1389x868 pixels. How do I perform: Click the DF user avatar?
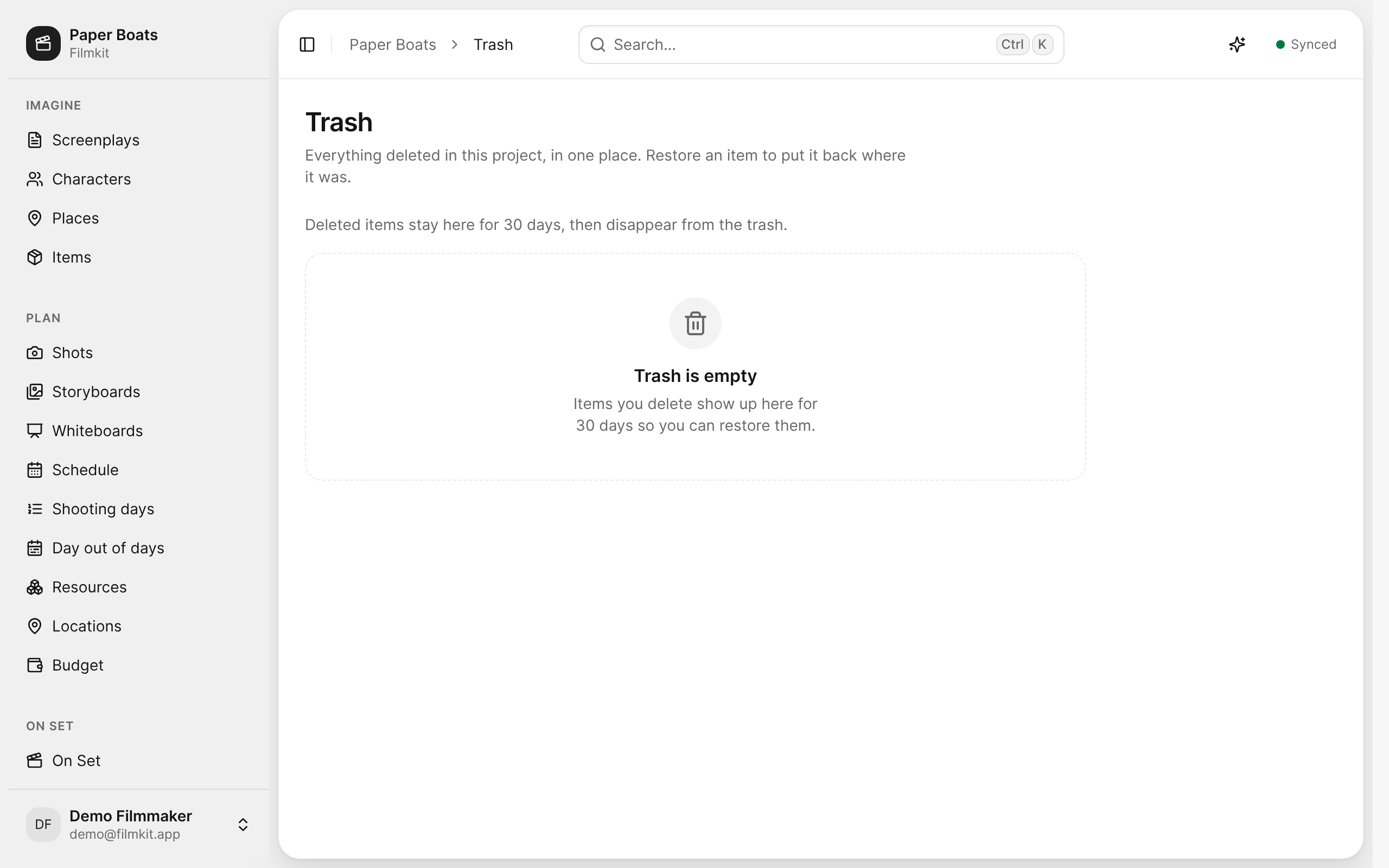[x=43, y=825]
